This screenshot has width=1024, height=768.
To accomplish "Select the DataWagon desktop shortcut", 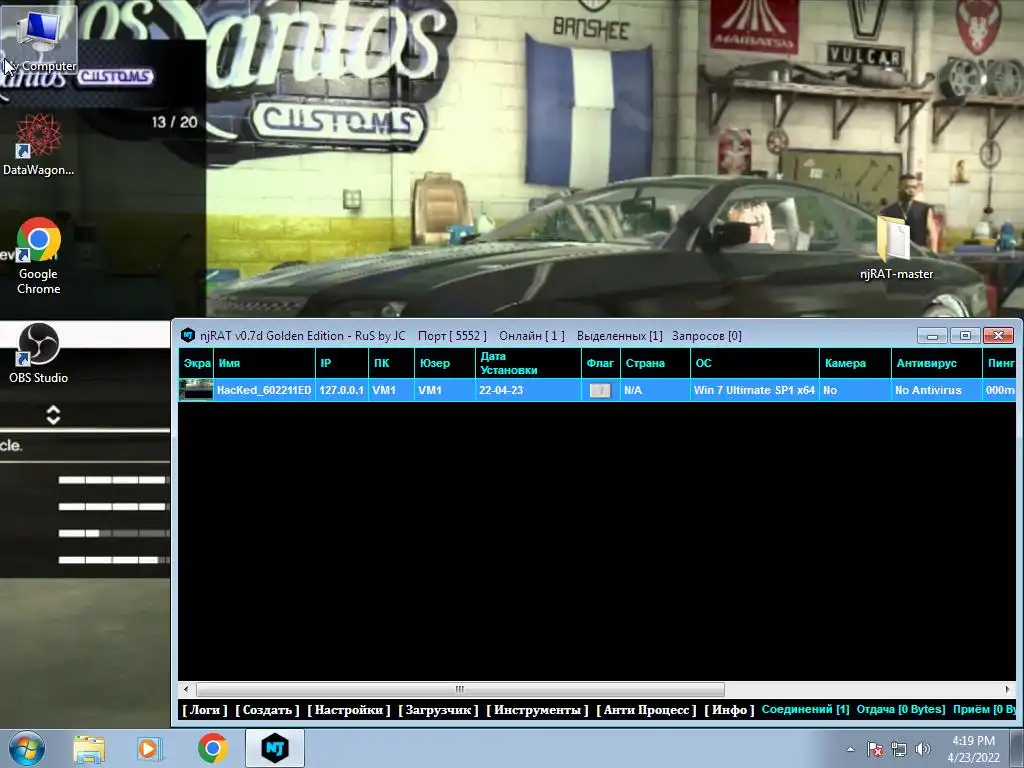I will (x=38, y=145).
